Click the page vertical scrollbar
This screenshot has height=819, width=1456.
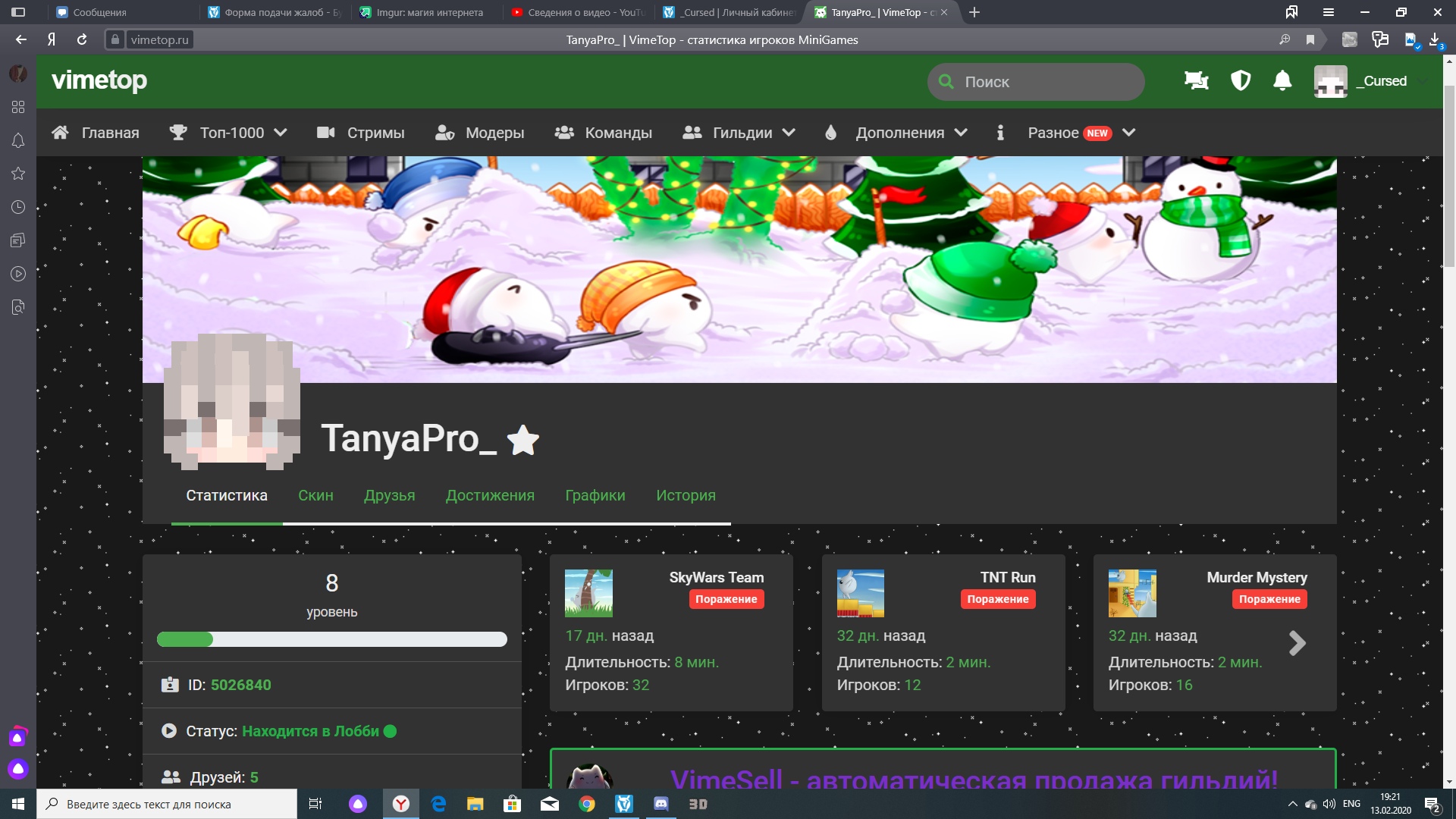[1449, 174]
